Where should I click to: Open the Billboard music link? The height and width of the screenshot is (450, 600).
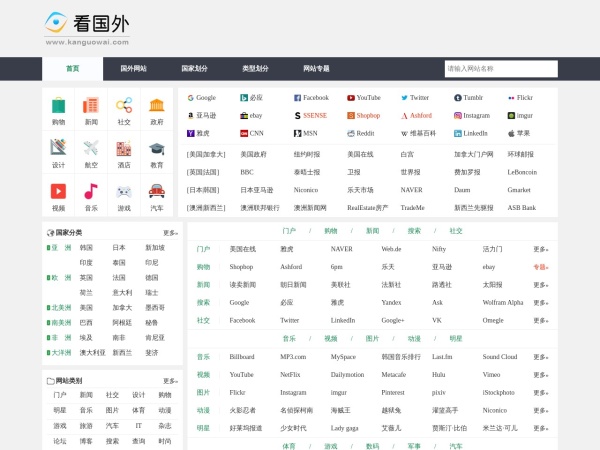(x=242, y=357)
